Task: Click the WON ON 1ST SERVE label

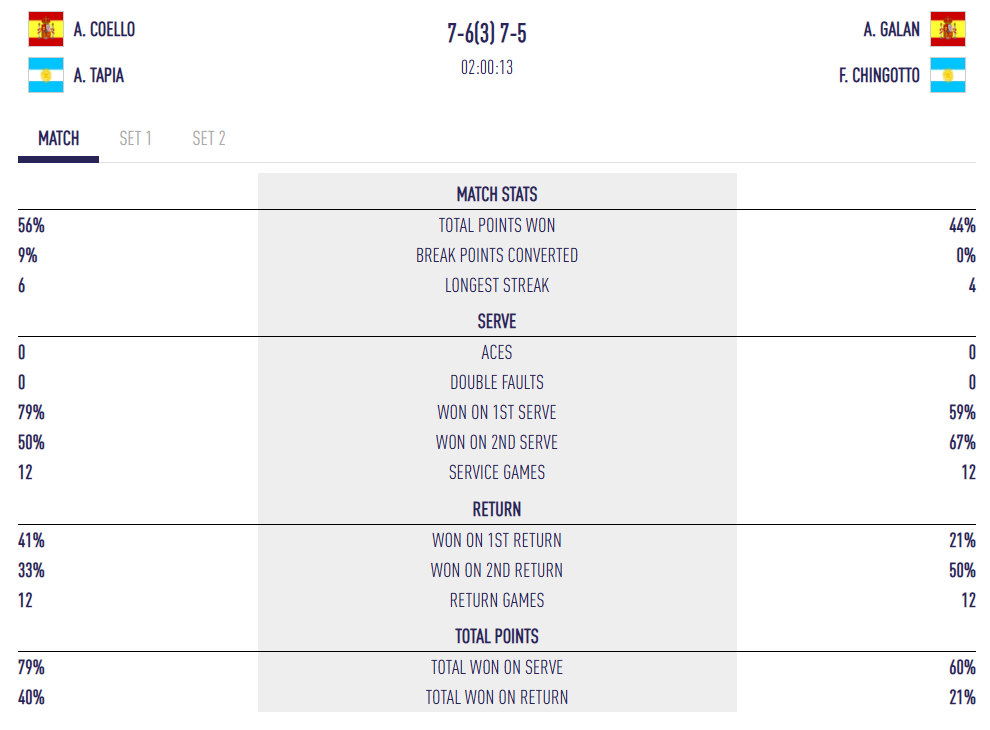Action: 497,413
